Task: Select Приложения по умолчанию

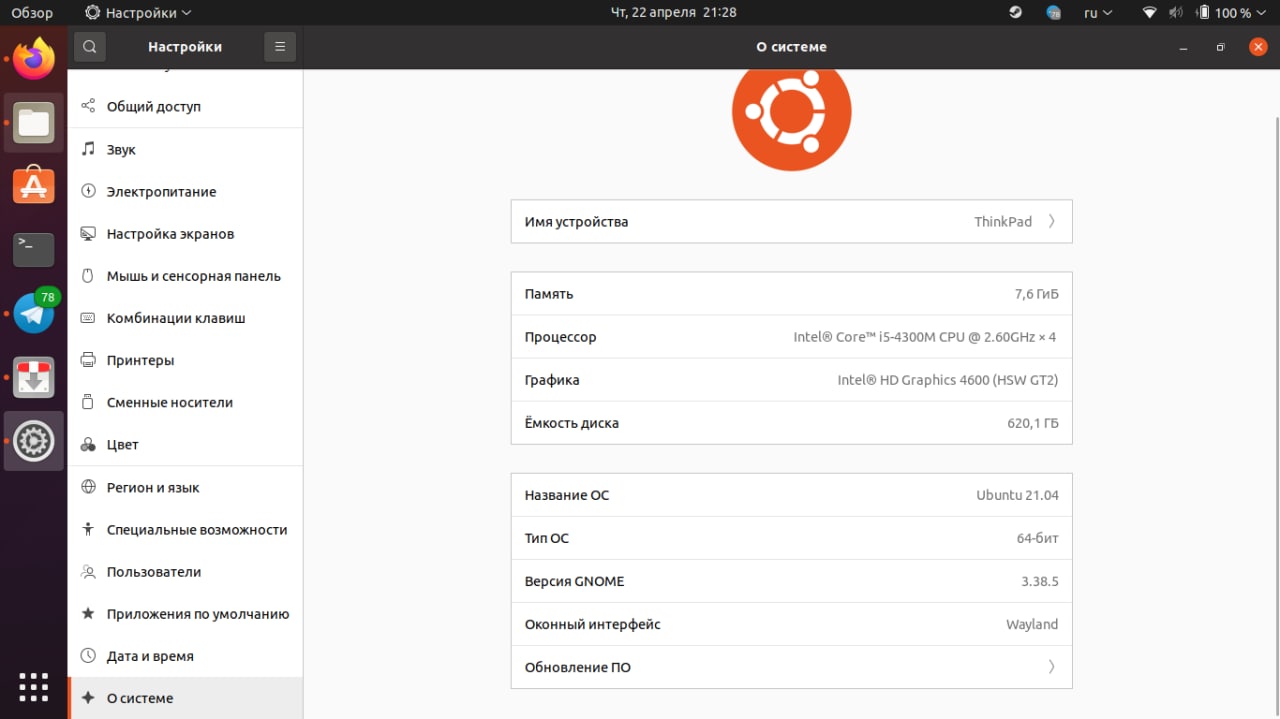Action: tap(185, 613)
